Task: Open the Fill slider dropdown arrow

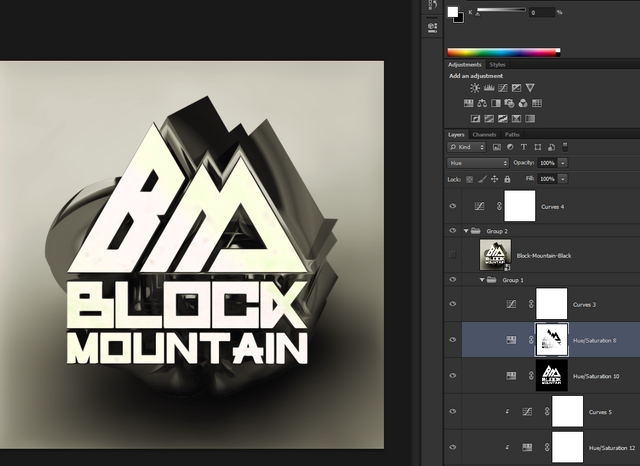Action: pyautogui.click(x=563, y=179)
